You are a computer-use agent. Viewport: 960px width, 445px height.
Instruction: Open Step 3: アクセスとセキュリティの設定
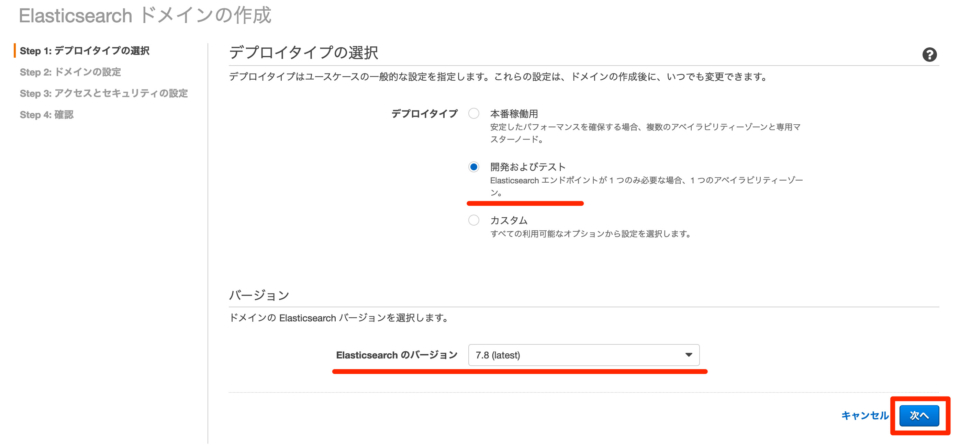pyautogui.click(x=103, y=93)
